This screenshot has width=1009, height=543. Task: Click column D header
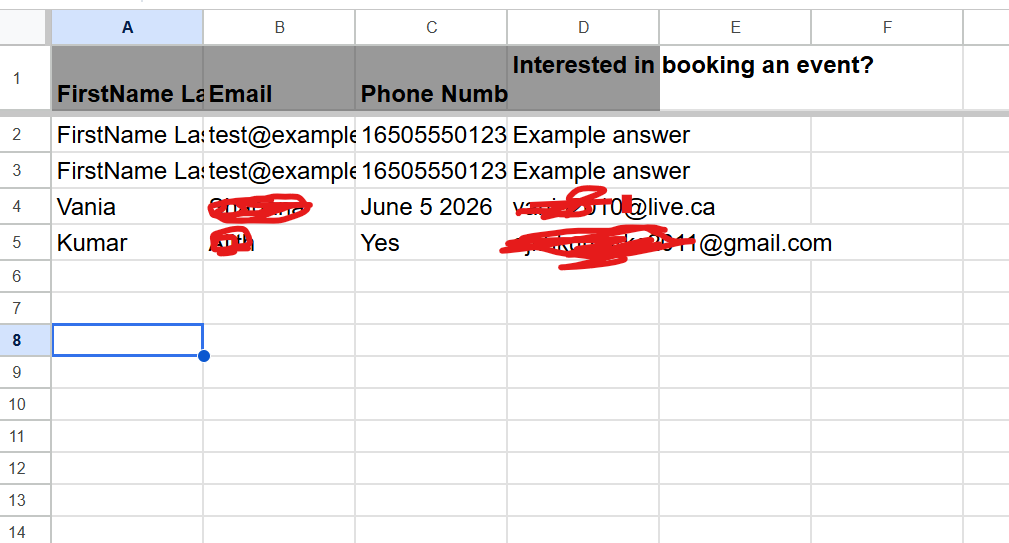point(583,28)
